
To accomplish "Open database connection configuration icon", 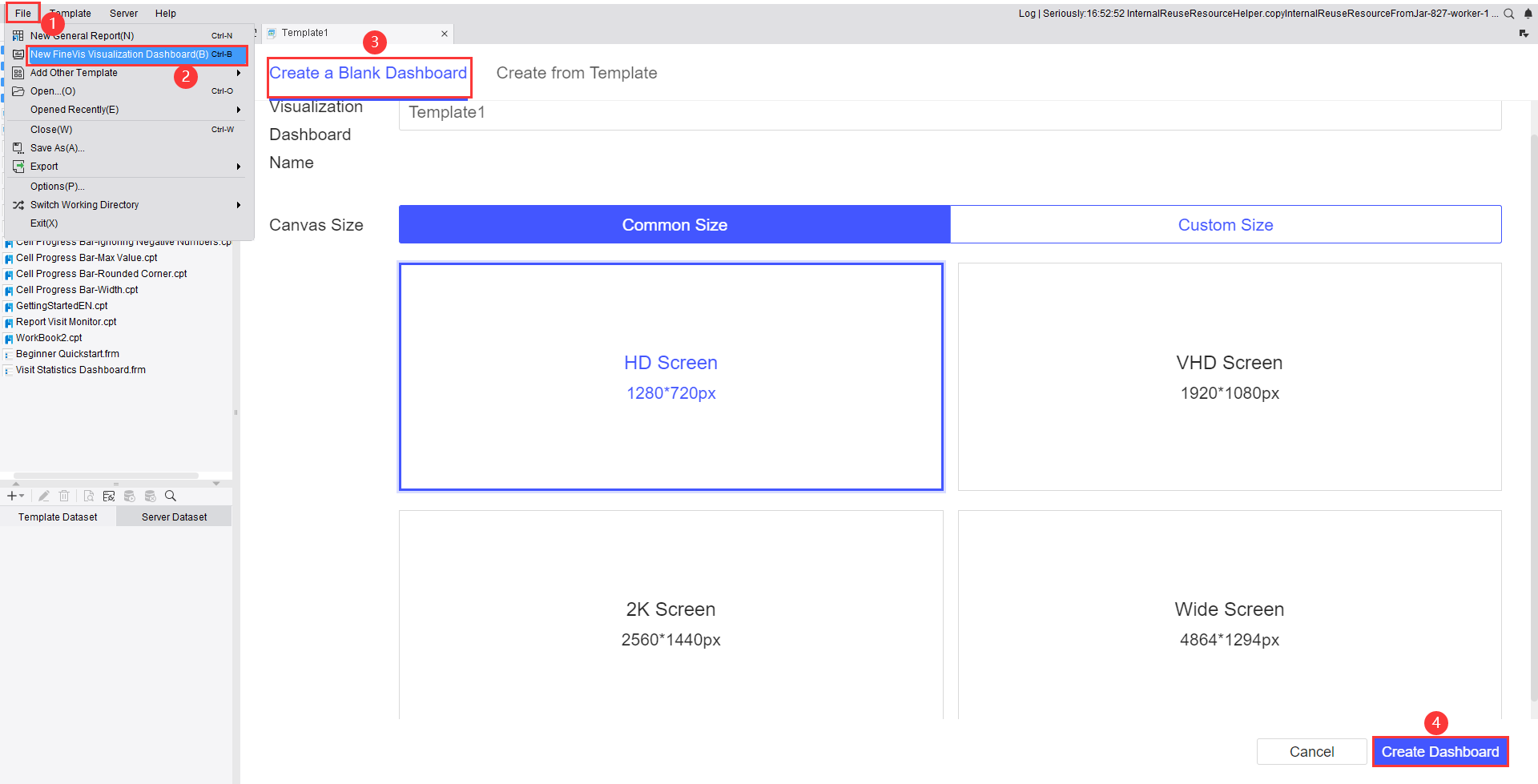I will click(109, 495).
